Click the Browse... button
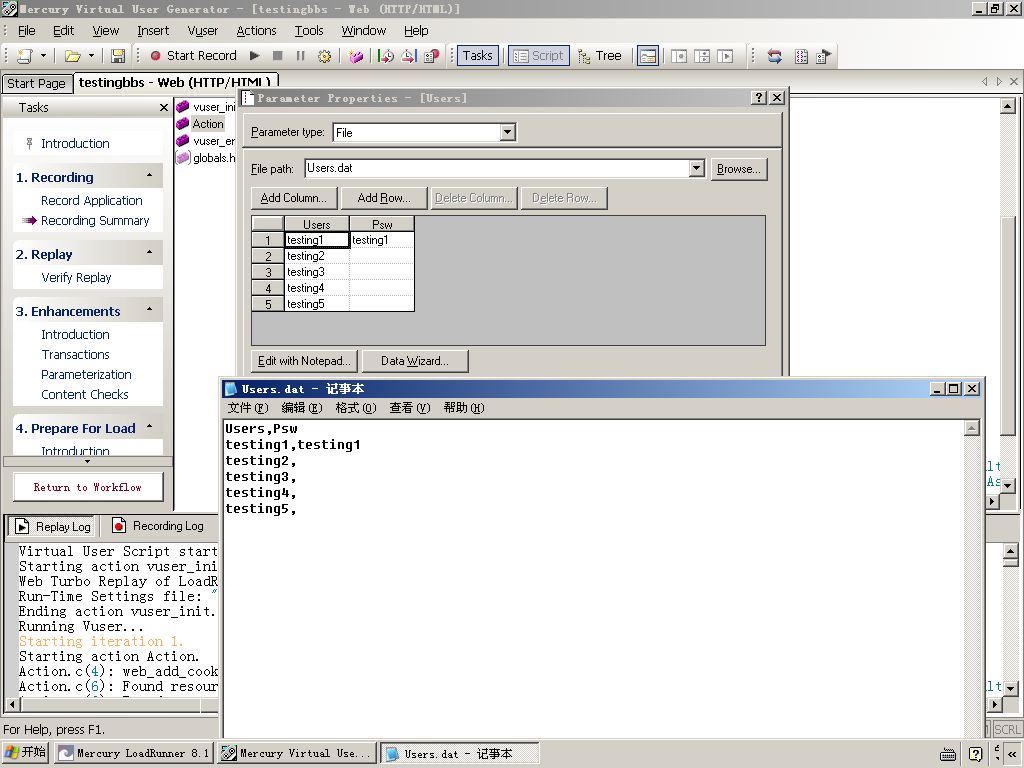The height and width of the screenshot is (768, 1024). tap(739, 169)
